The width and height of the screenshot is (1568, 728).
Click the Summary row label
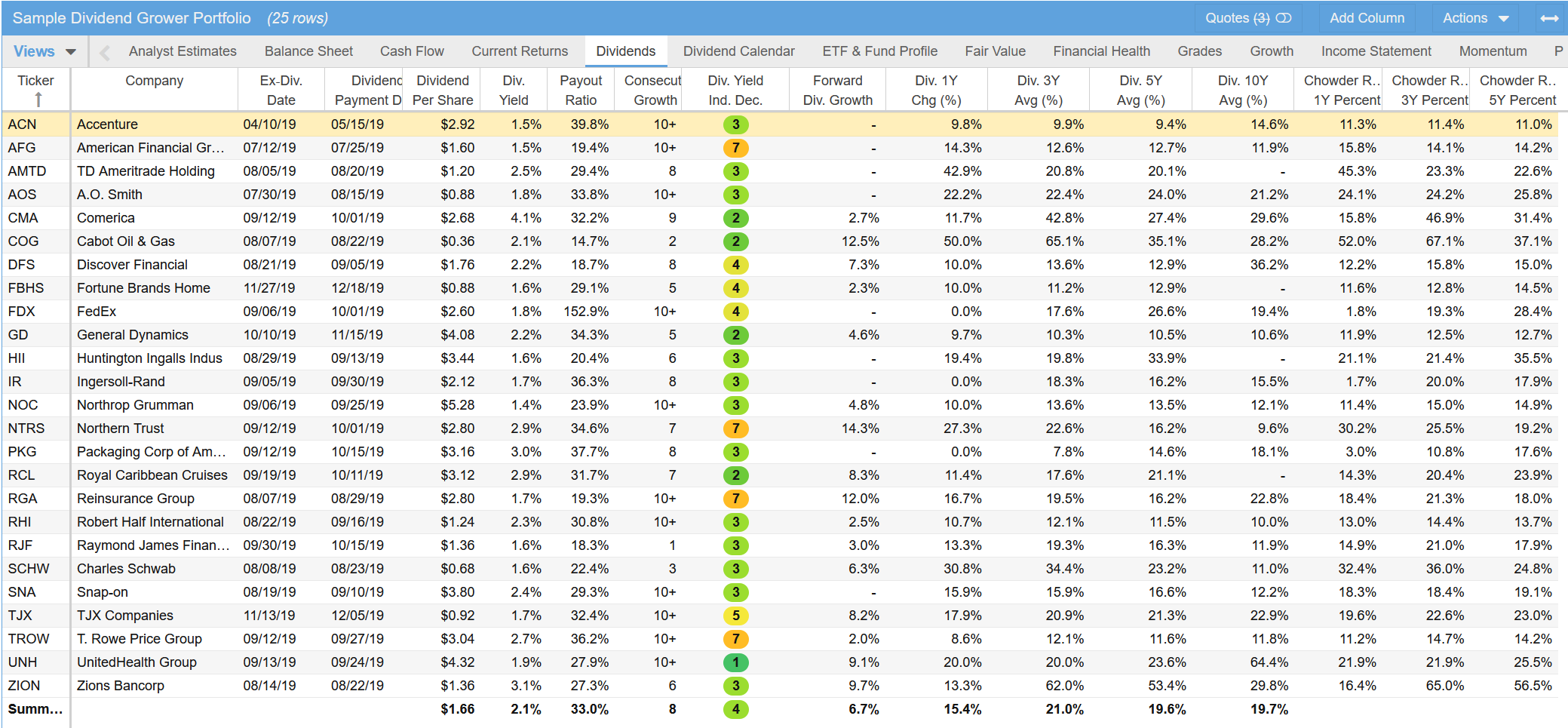click(x=35, y=709)
